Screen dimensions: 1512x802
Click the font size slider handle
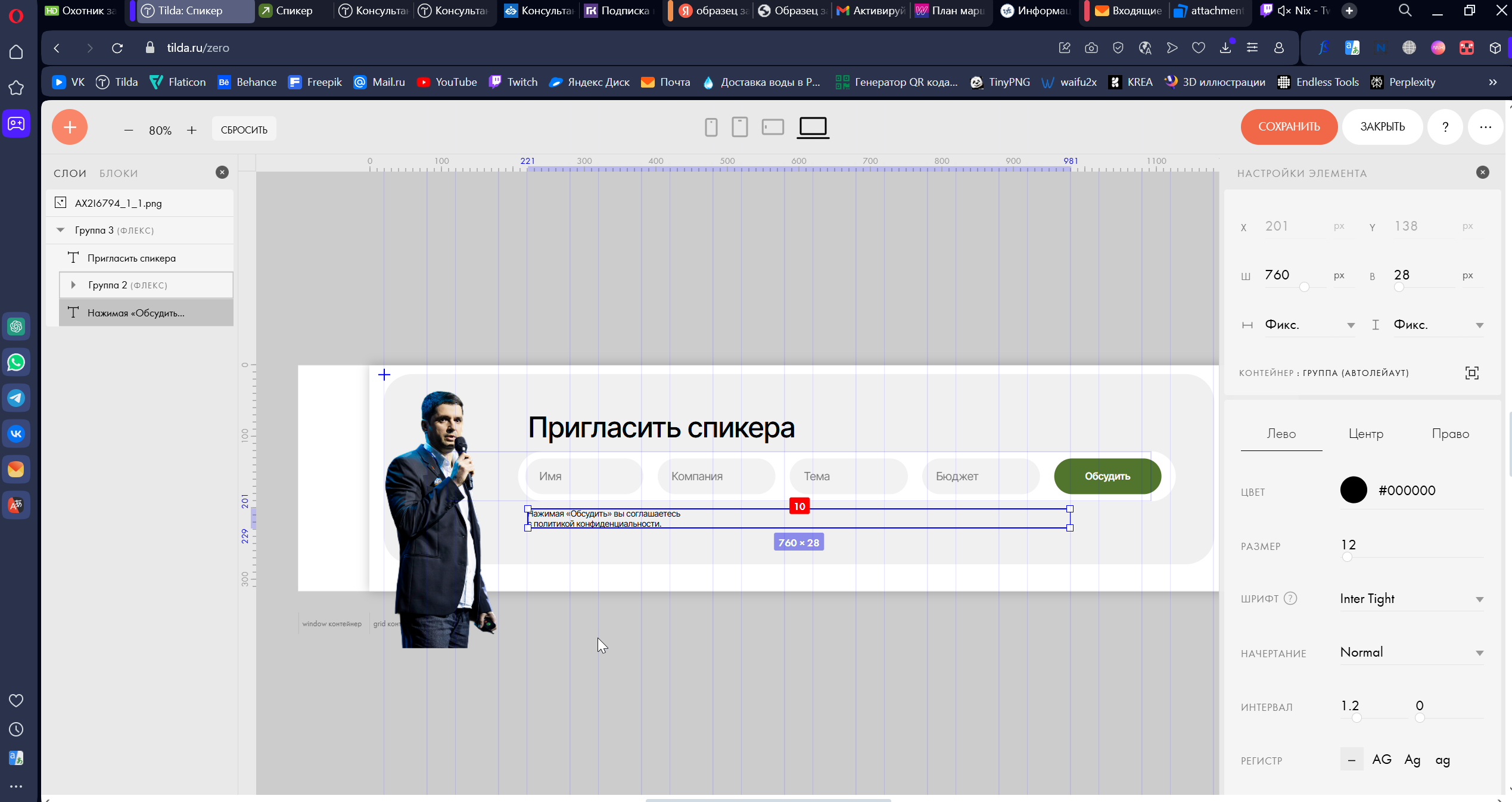point(1347,557)
